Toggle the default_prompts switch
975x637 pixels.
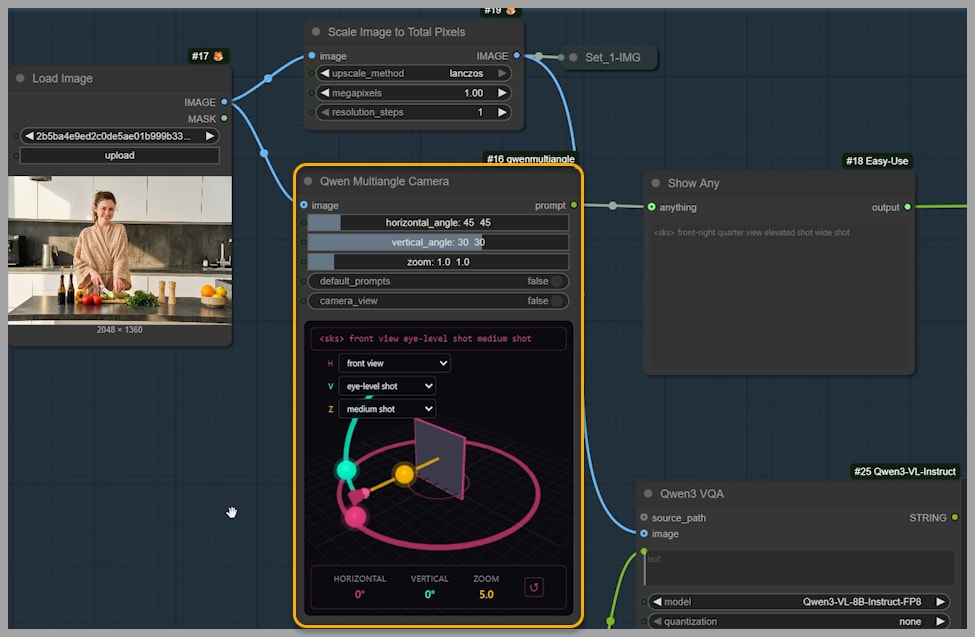[x=557, y=282]
